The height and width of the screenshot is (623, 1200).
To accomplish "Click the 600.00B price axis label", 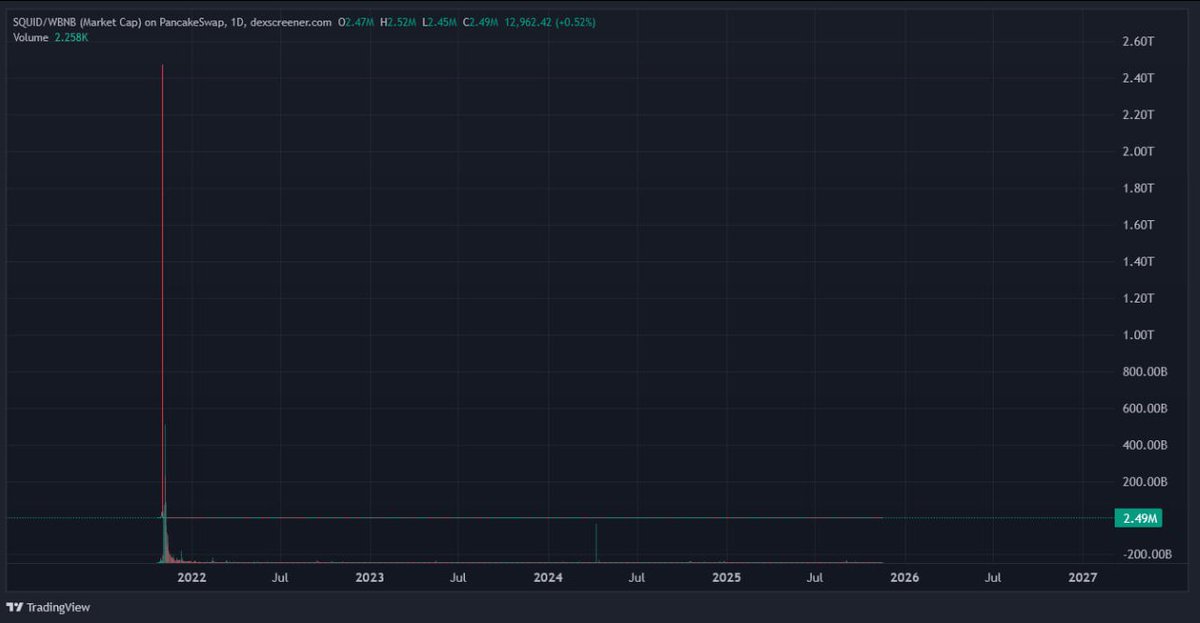I will coord(1144,409).
